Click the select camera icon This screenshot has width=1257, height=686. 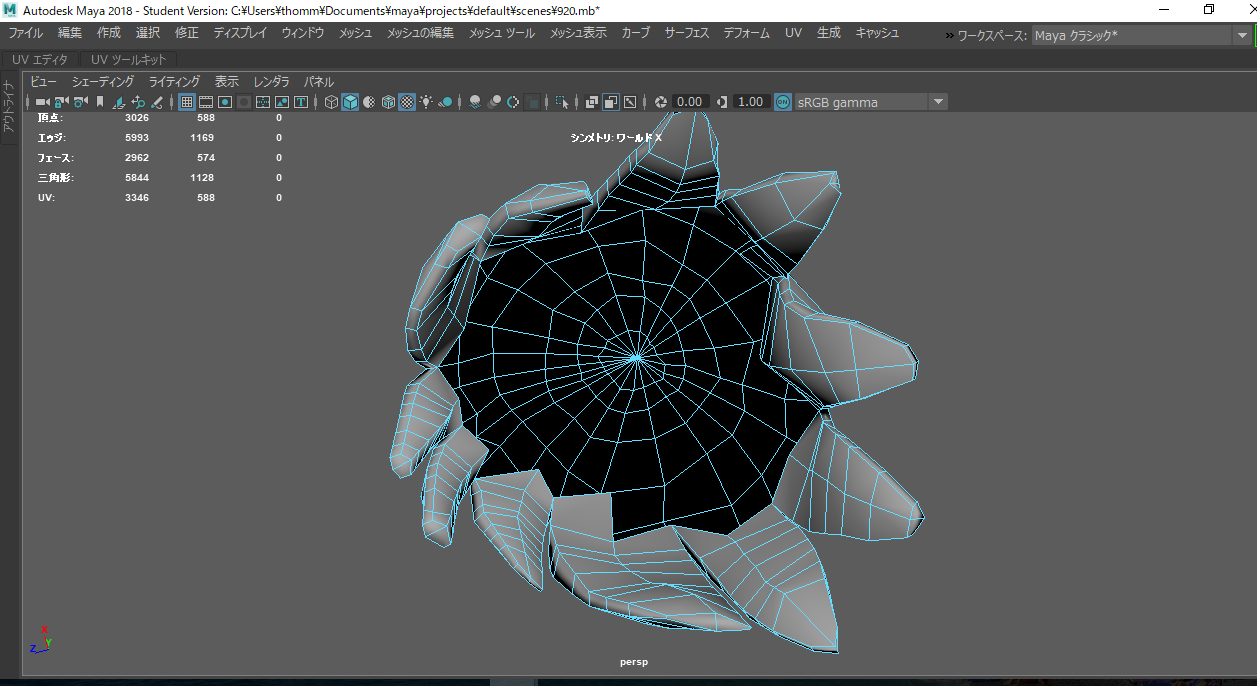coord(42,102)
